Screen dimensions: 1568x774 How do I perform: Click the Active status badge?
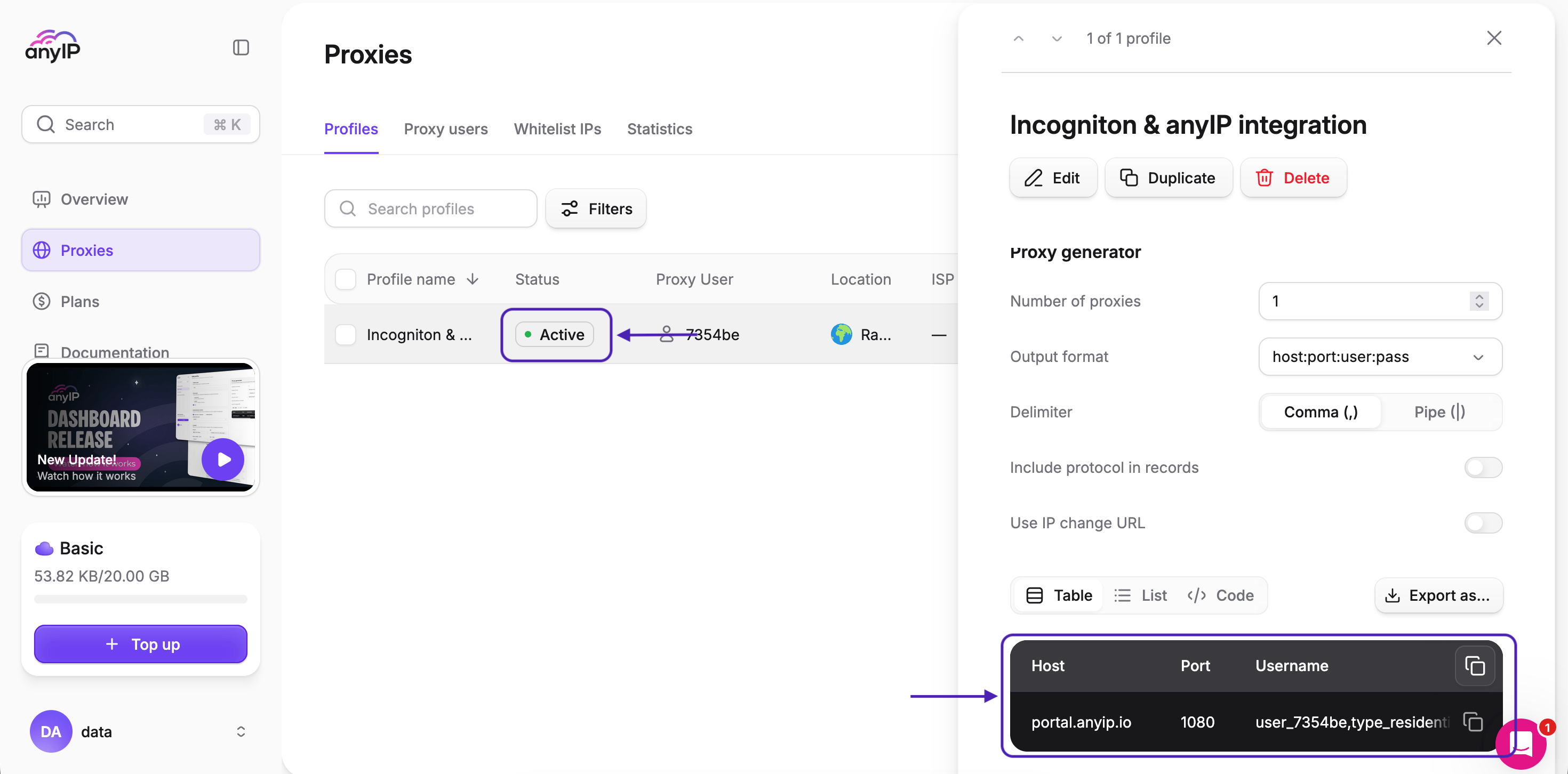(x=555, y=335)
